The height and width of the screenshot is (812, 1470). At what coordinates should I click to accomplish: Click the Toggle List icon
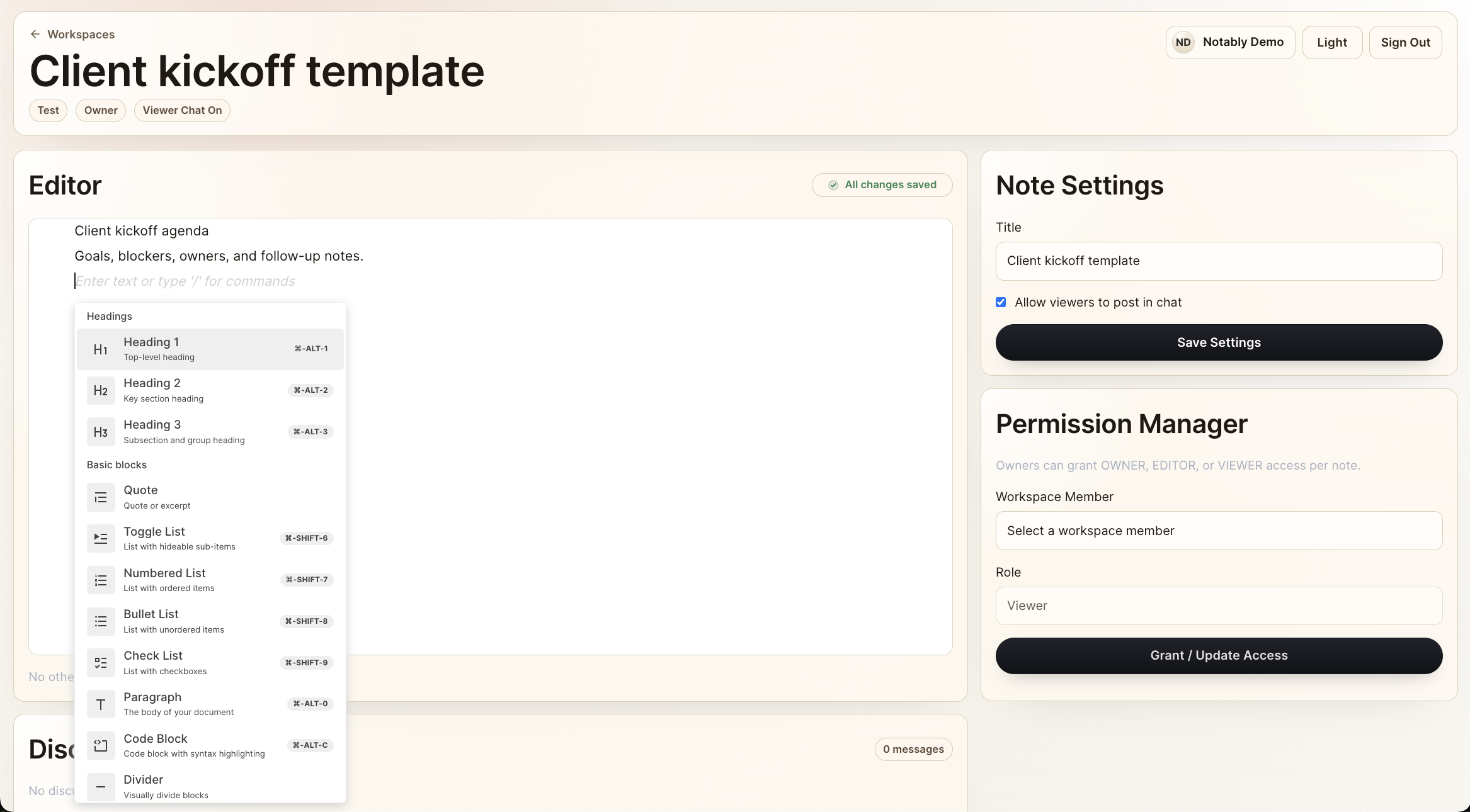[100, 538]
